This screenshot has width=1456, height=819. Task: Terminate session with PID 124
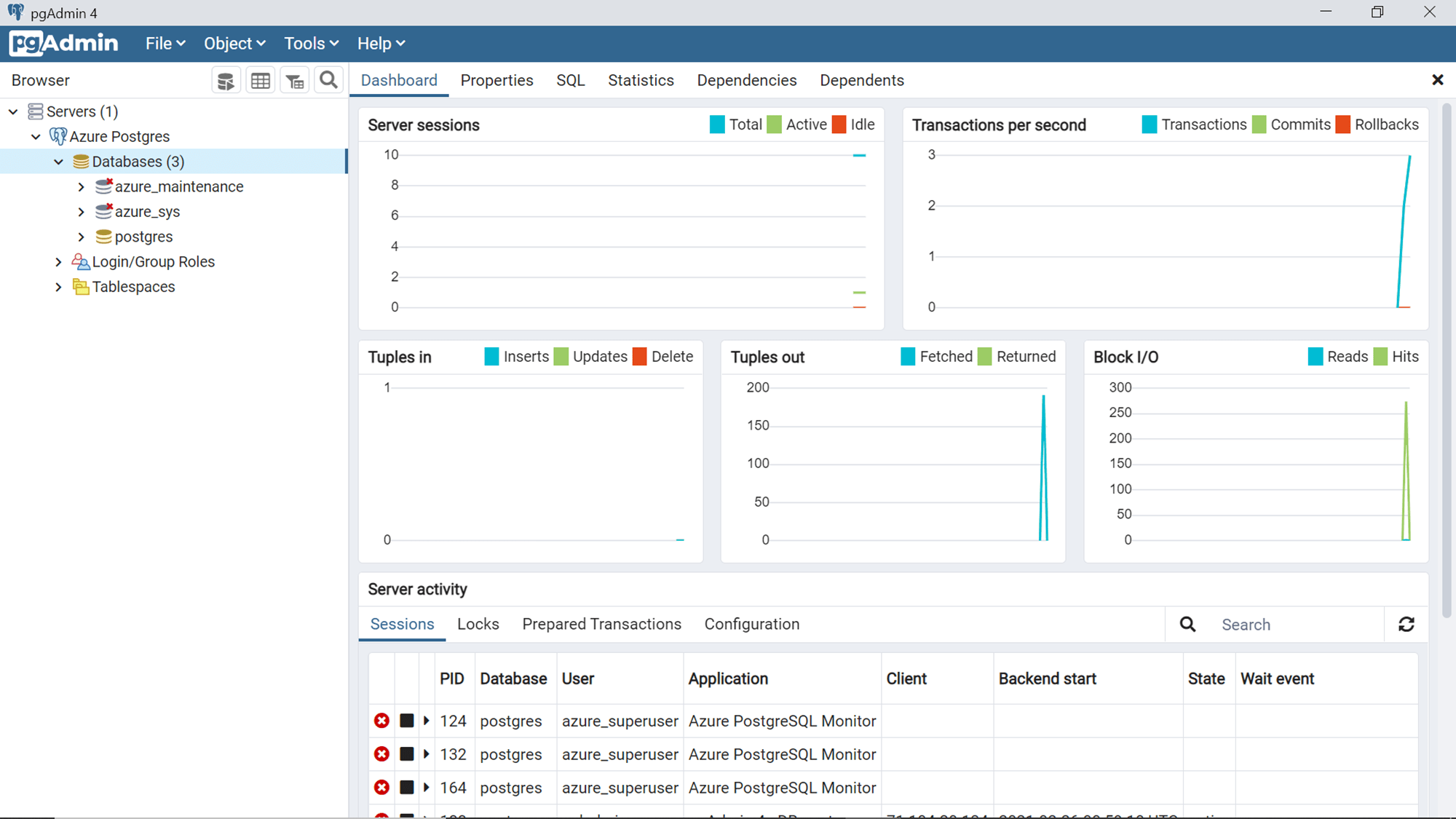(x=381, y=721)
